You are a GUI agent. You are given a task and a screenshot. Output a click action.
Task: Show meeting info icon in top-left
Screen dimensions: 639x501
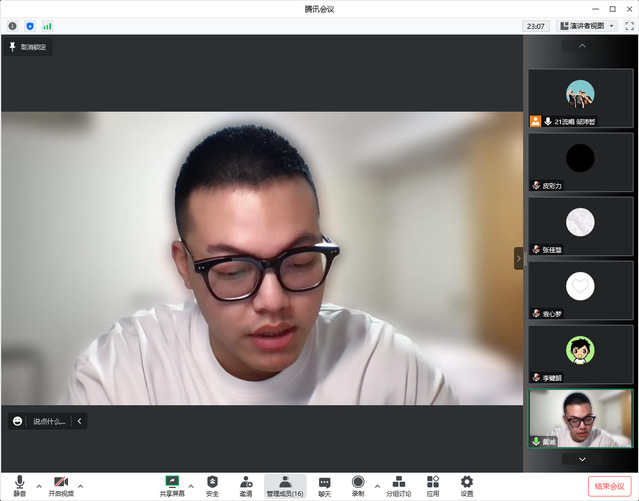(13, 26)
